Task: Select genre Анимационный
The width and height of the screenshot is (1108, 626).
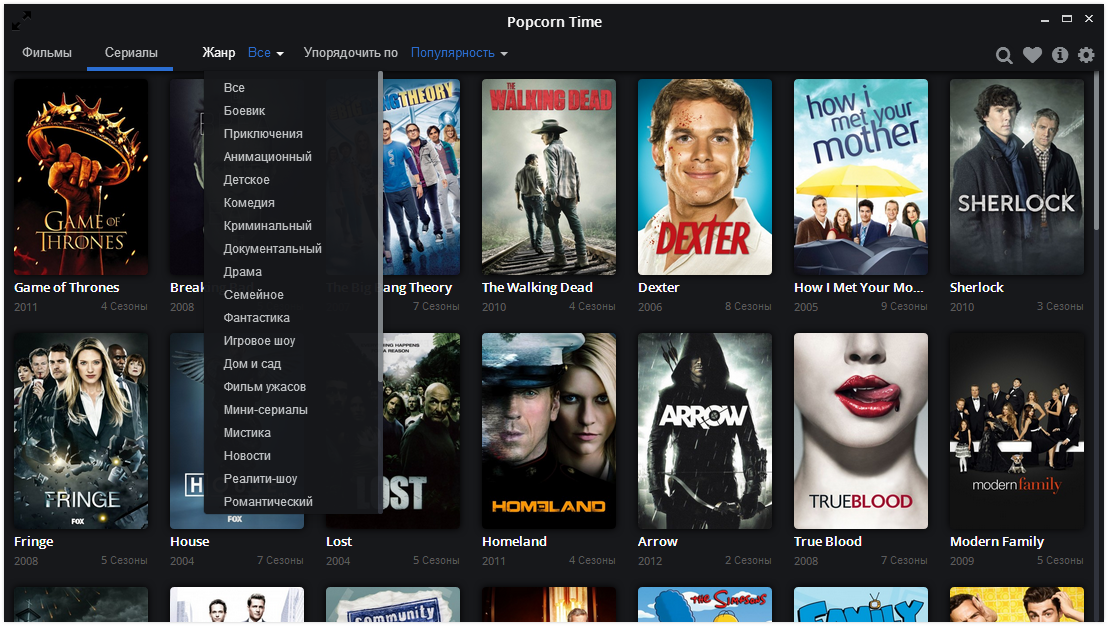Action: pyautogui.click(x=267, y=157)
